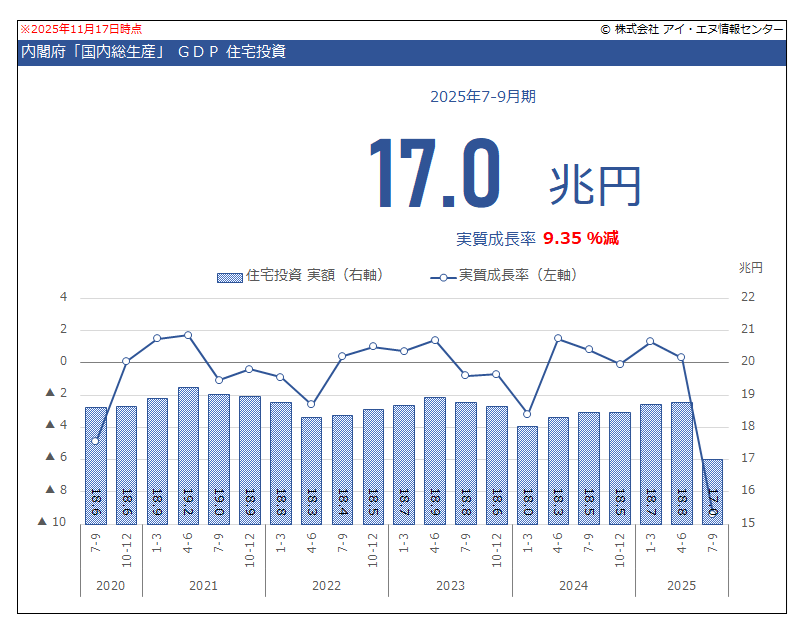Click the line data point for 2020 7-9

tap(96, 441)
